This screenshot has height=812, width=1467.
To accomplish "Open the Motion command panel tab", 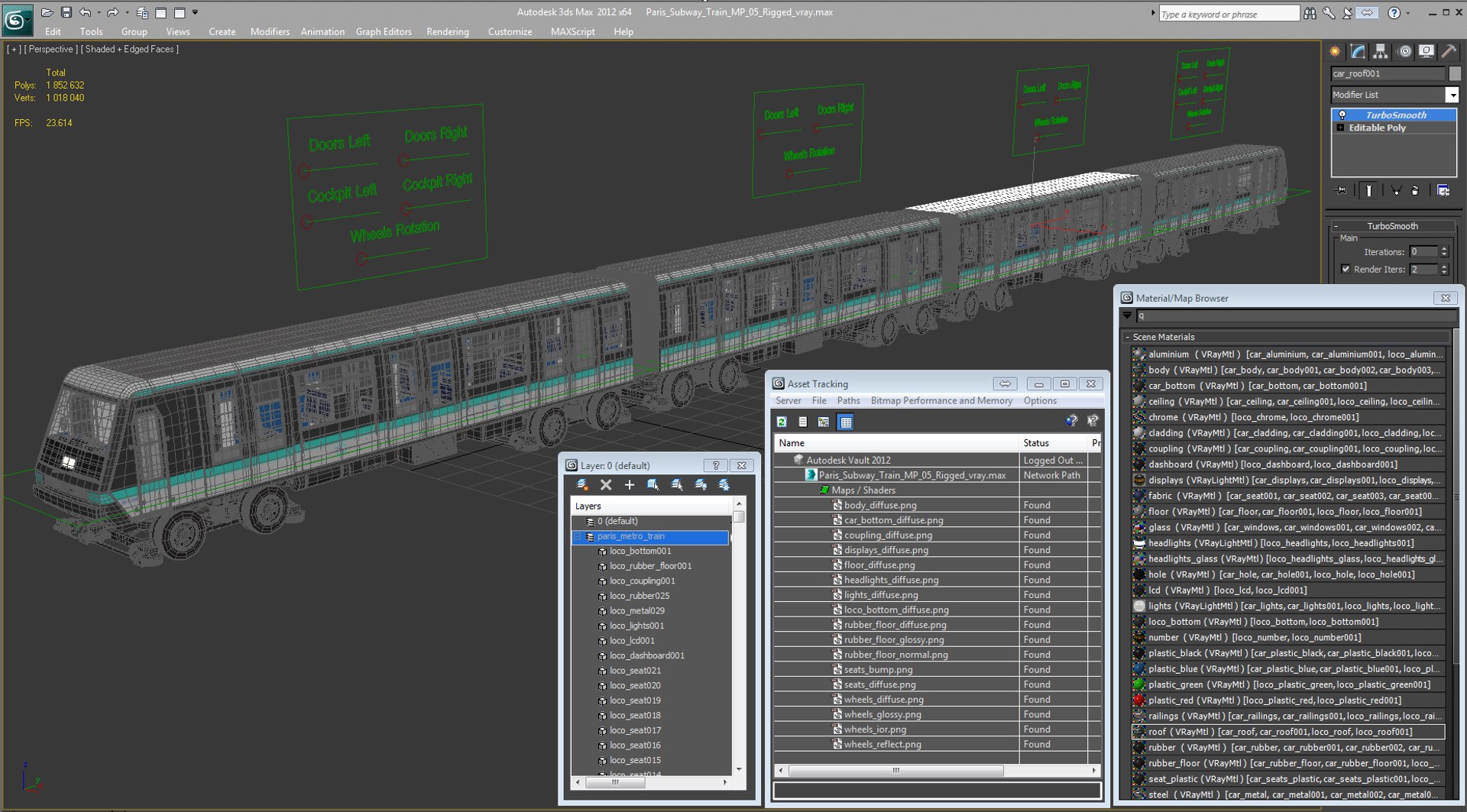I will (x=1404, y=51).
